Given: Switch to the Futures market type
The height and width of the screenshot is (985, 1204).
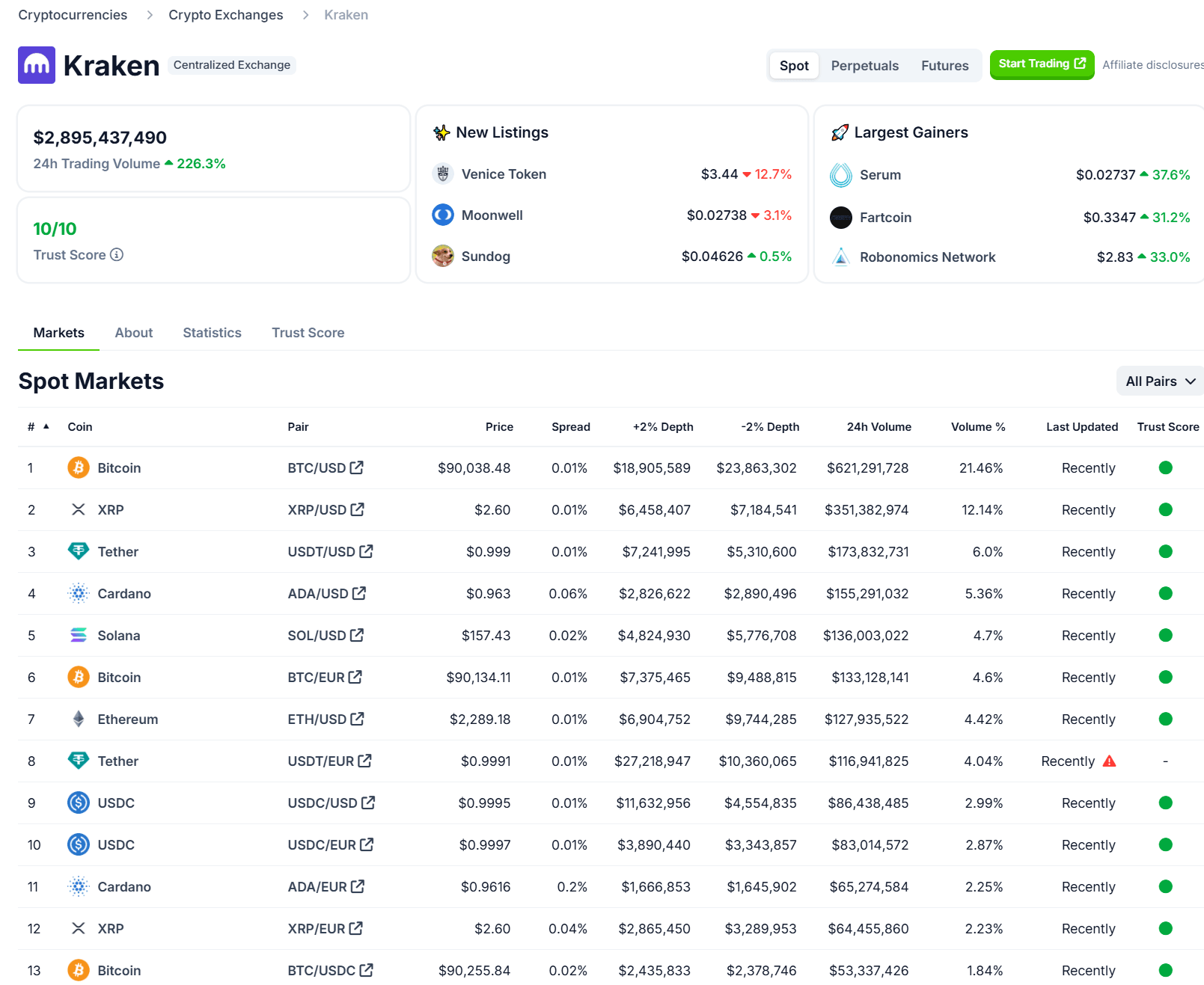Looking at the screenshot, I should click(945, 66).
